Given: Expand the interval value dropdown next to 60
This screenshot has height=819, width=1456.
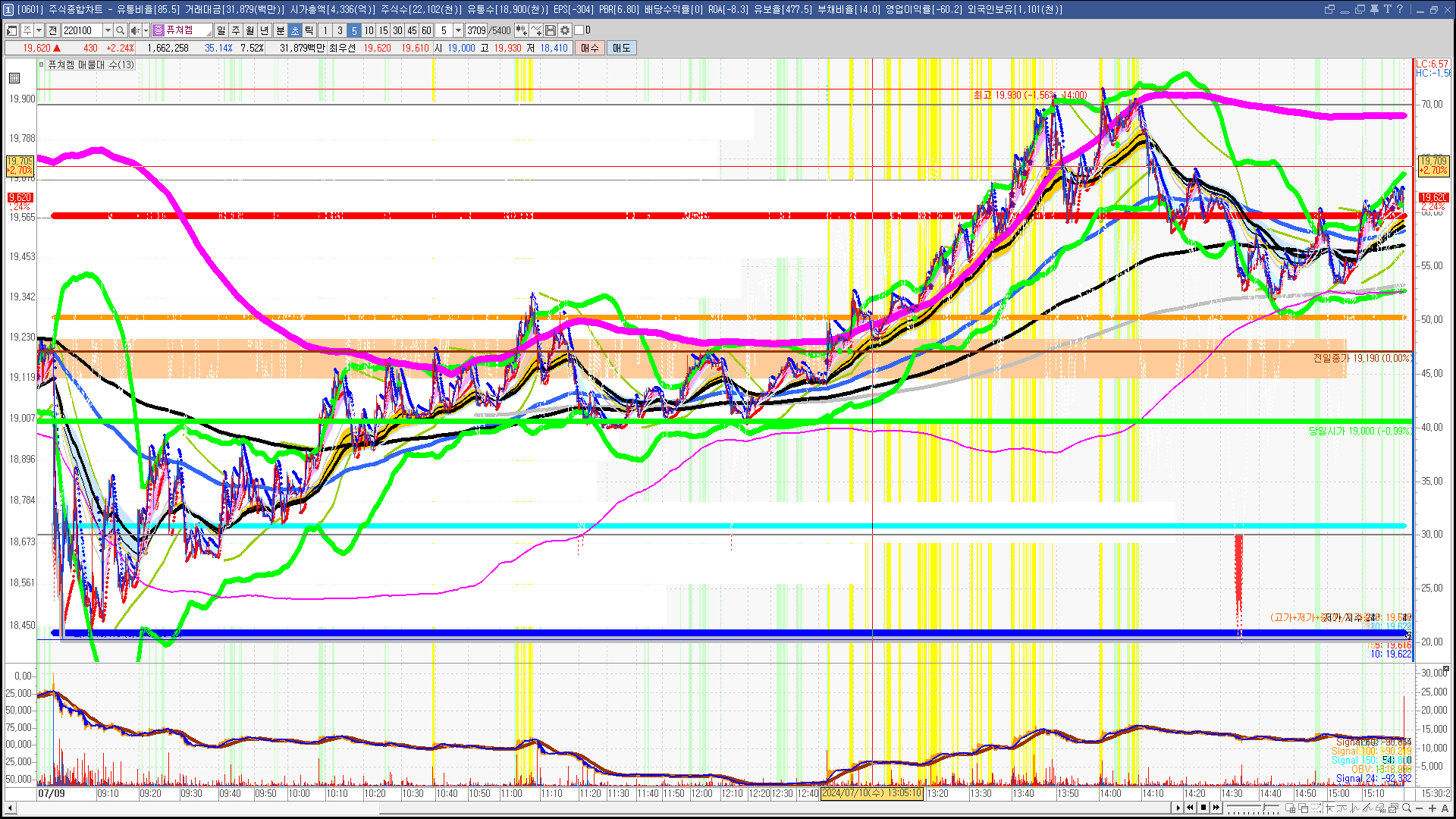Looking at the screenshot, I should 458,30.
